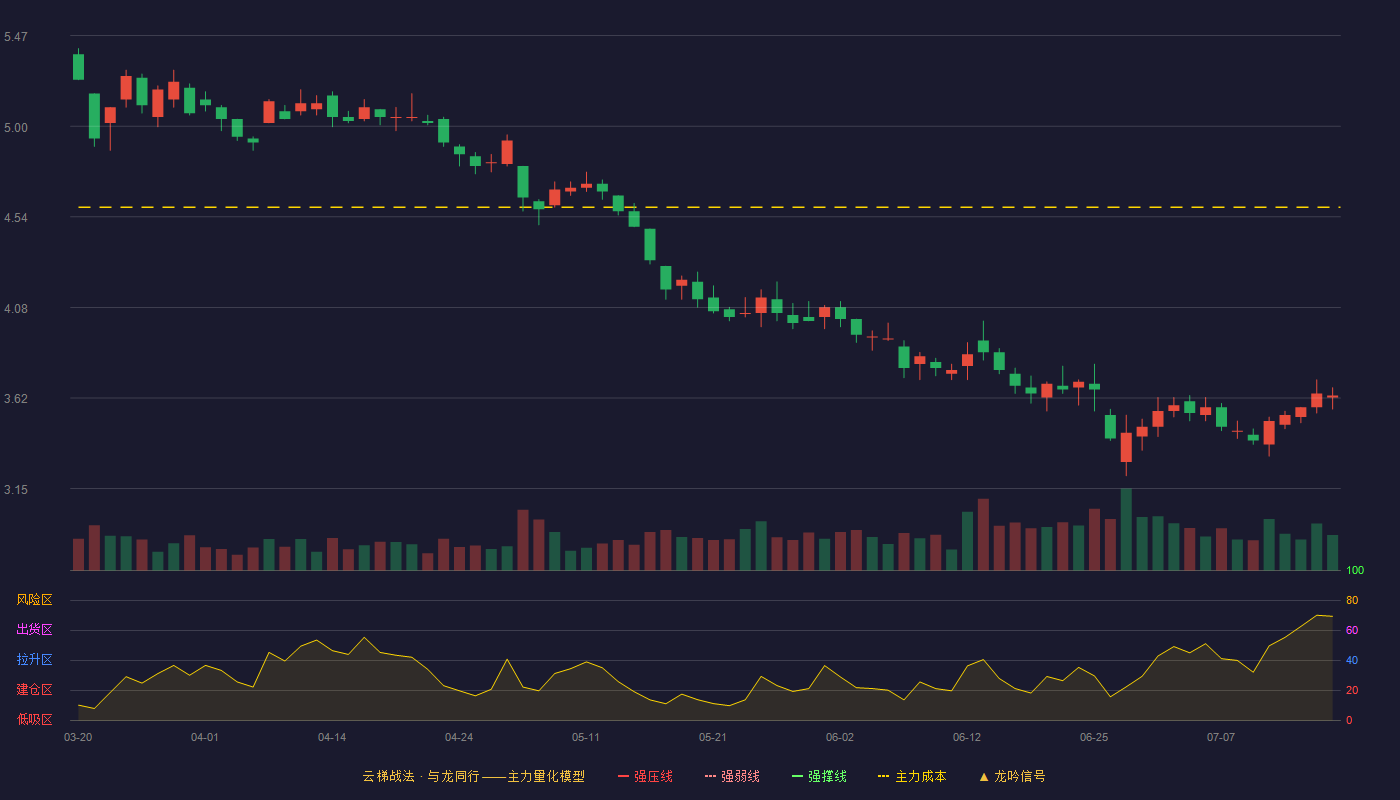This screenshot has height=800, width=1400.
Task: Toggle the 强撑线 legend entry
Action: tap(819, 776)
